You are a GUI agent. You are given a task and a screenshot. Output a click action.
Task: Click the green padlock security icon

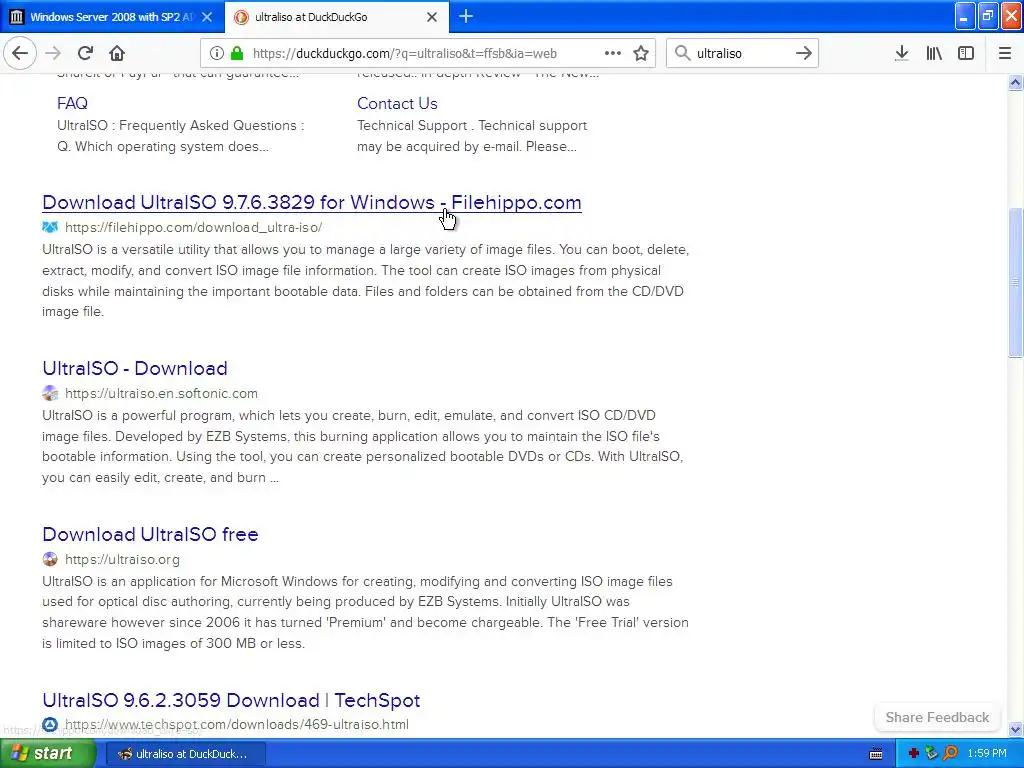pyautogui.click(x=237, y=53)
